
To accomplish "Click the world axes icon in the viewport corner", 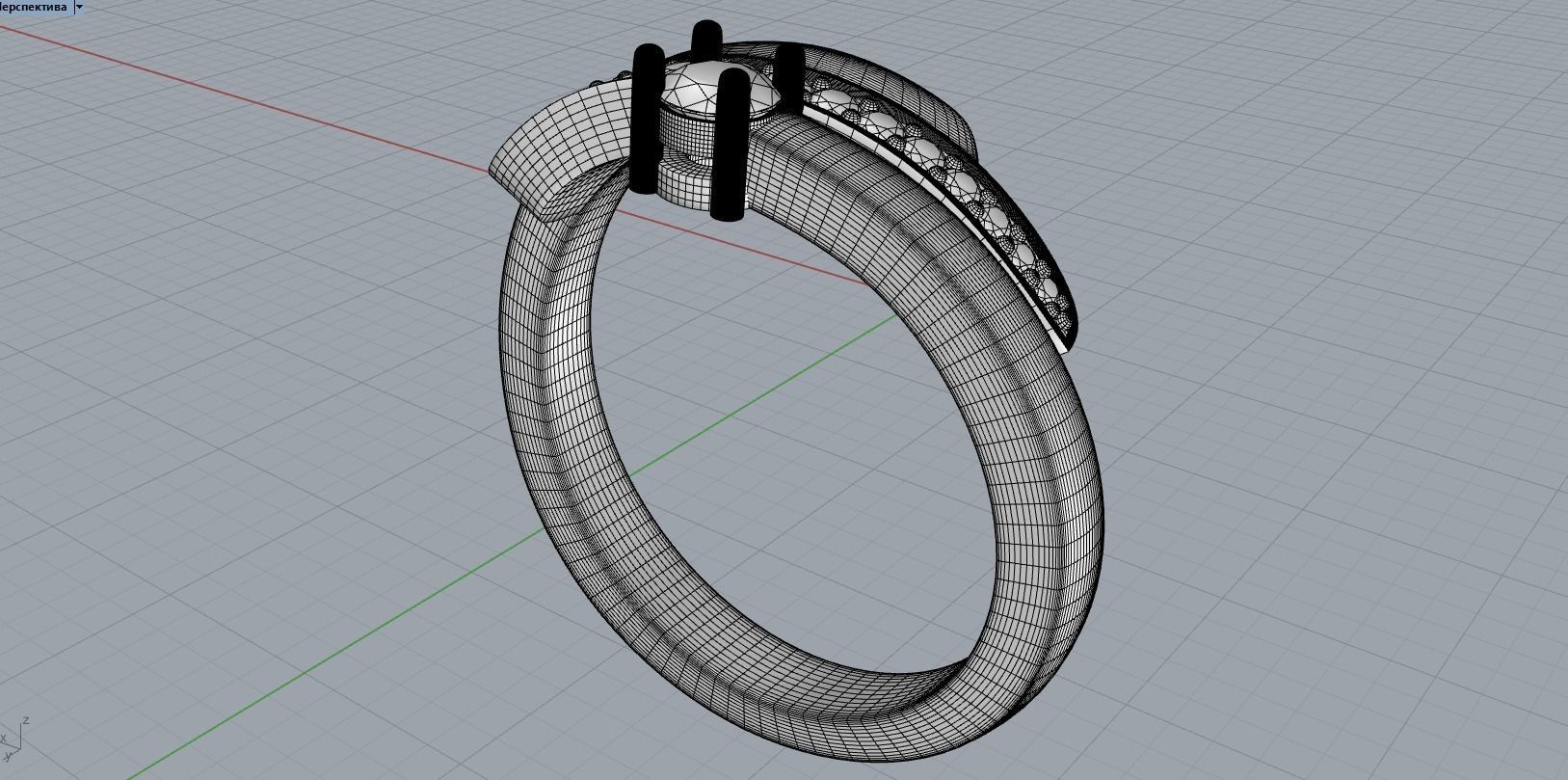I will (x=13, y=738).
